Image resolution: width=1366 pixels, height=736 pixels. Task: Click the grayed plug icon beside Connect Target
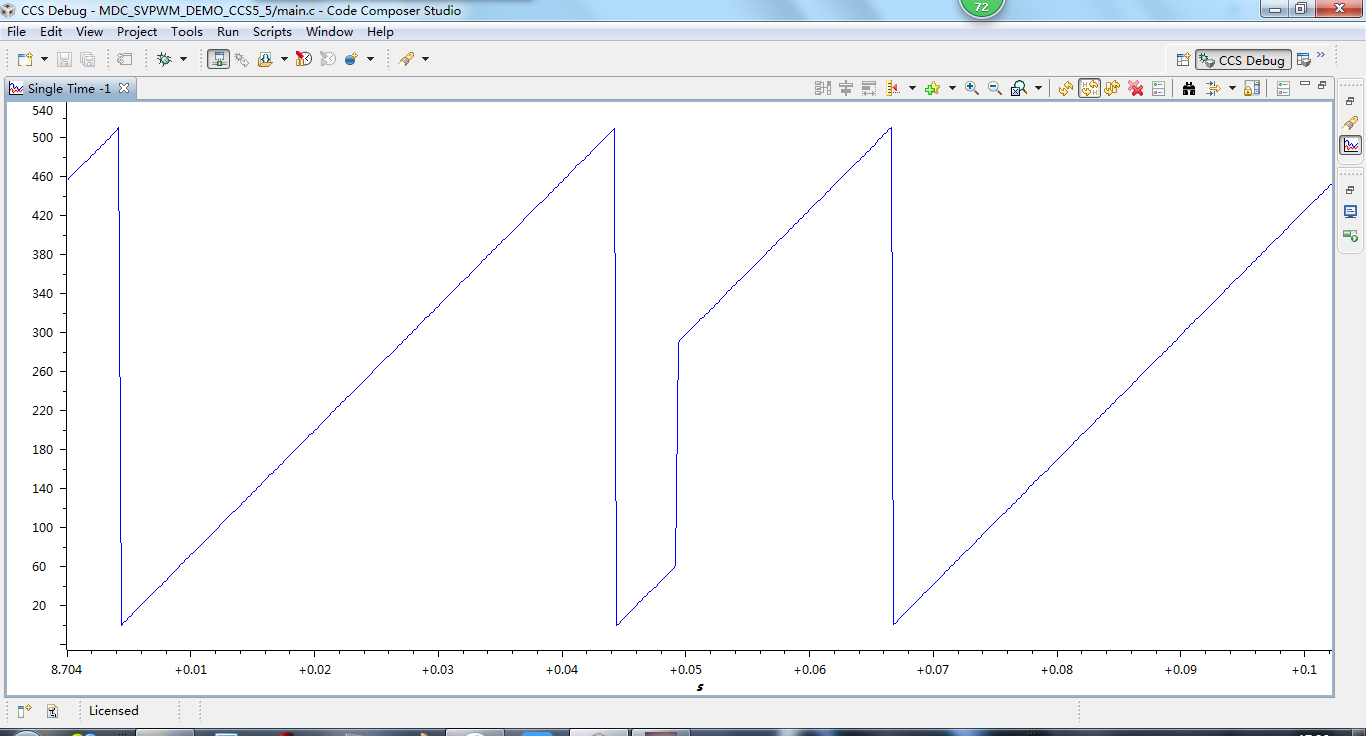pos(242,60)
